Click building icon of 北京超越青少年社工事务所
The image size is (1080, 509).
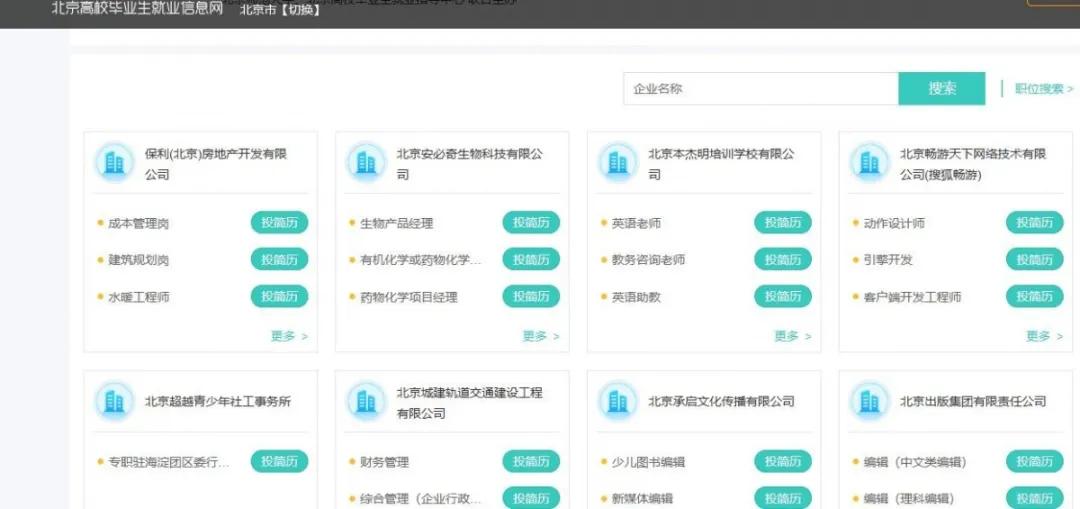[114, 402]
